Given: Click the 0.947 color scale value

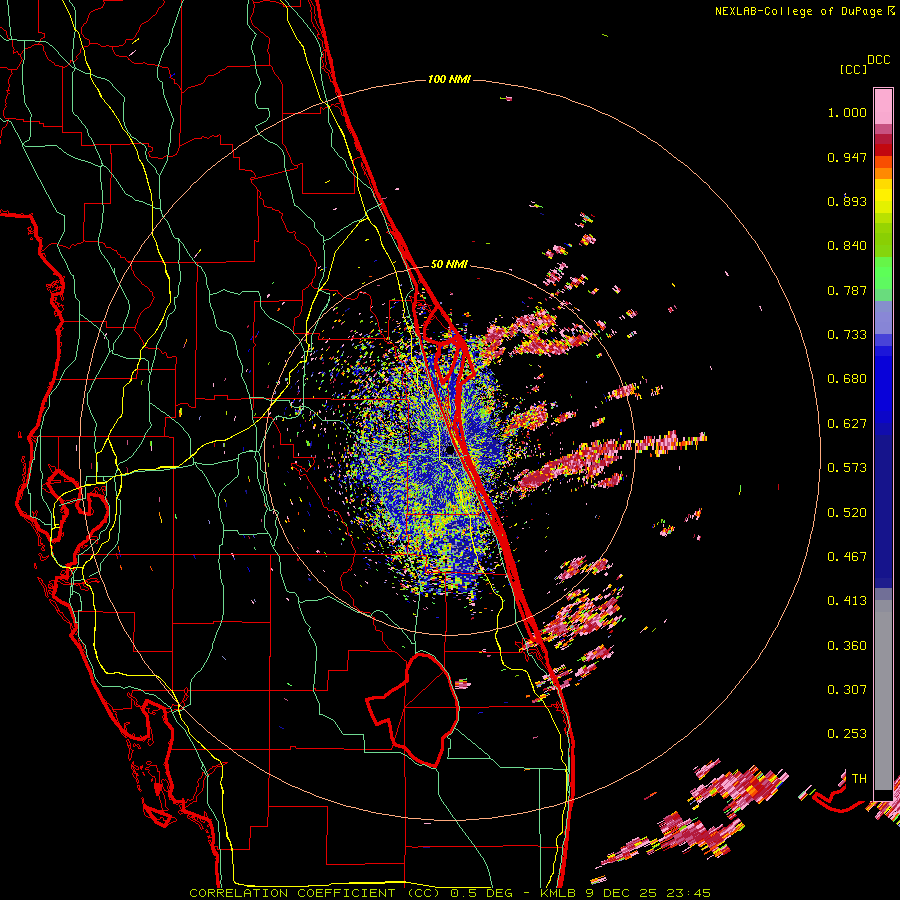Looking at the screenshot, I should pyautogui.click(x=847, y=157).
